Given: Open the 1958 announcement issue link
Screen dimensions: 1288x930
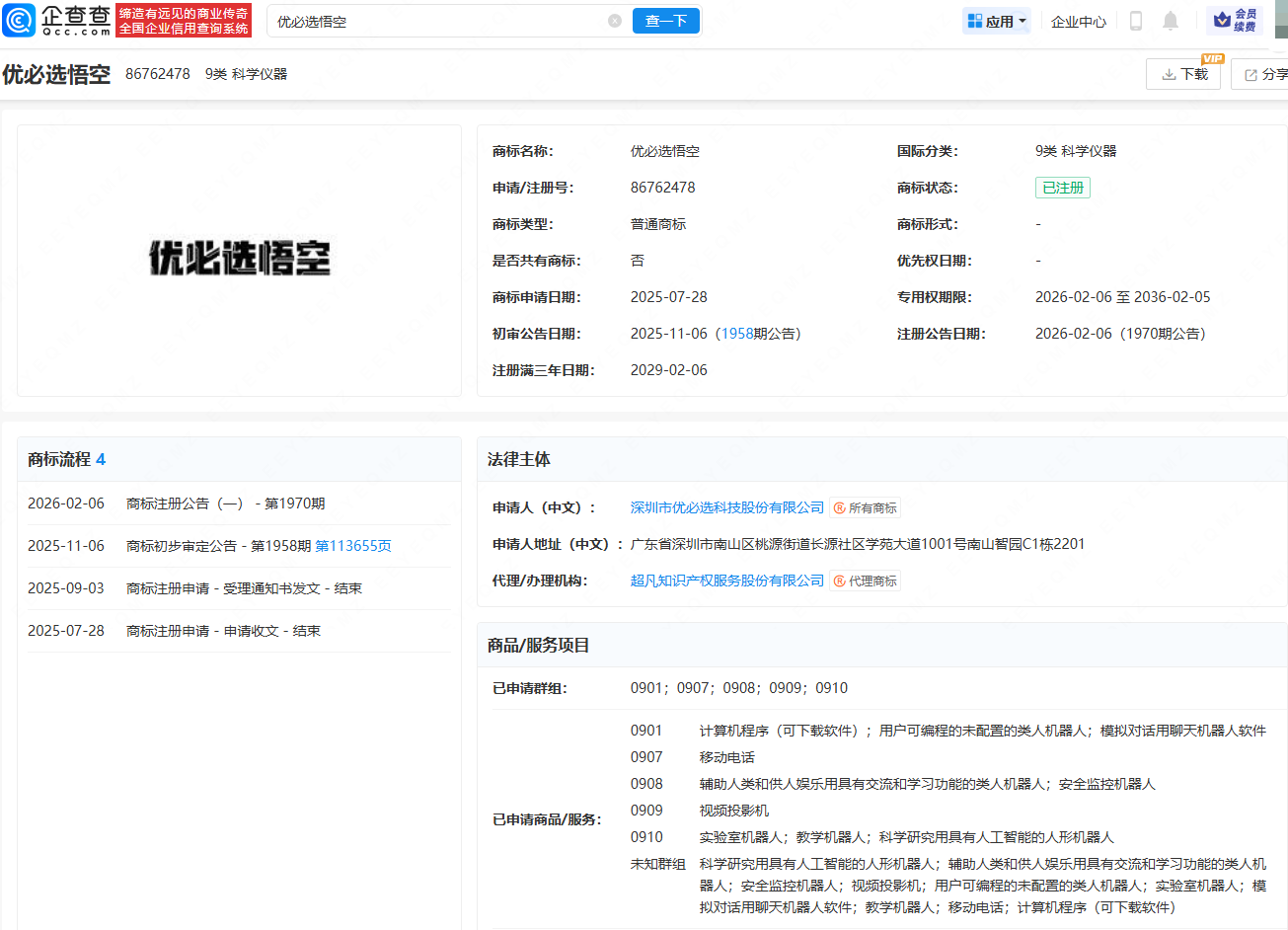Looking at the screenshot, I should pyautogui.click(x=736, y=334).
